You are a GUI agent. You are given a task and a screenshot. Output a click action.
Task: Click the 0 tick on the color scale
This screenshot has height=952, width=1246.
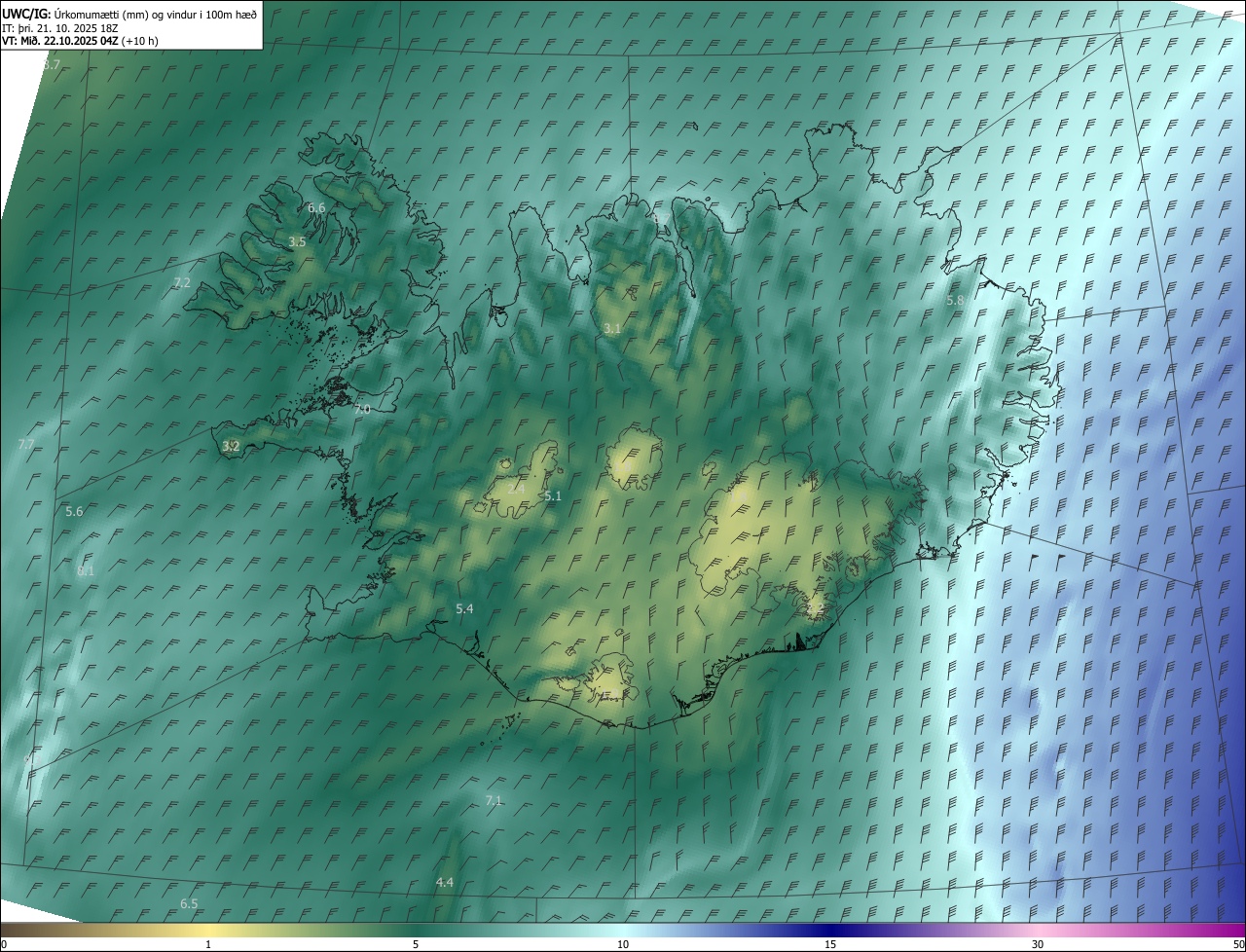[4, 944]
